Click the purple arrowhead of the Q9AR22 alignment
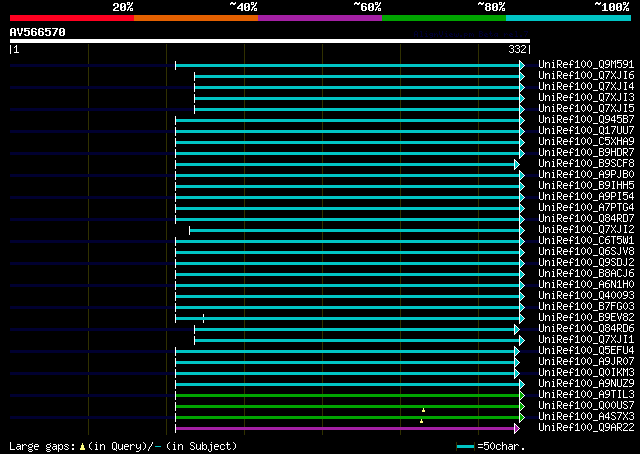This screenshot has width=640, height=454. pos(517,428)
